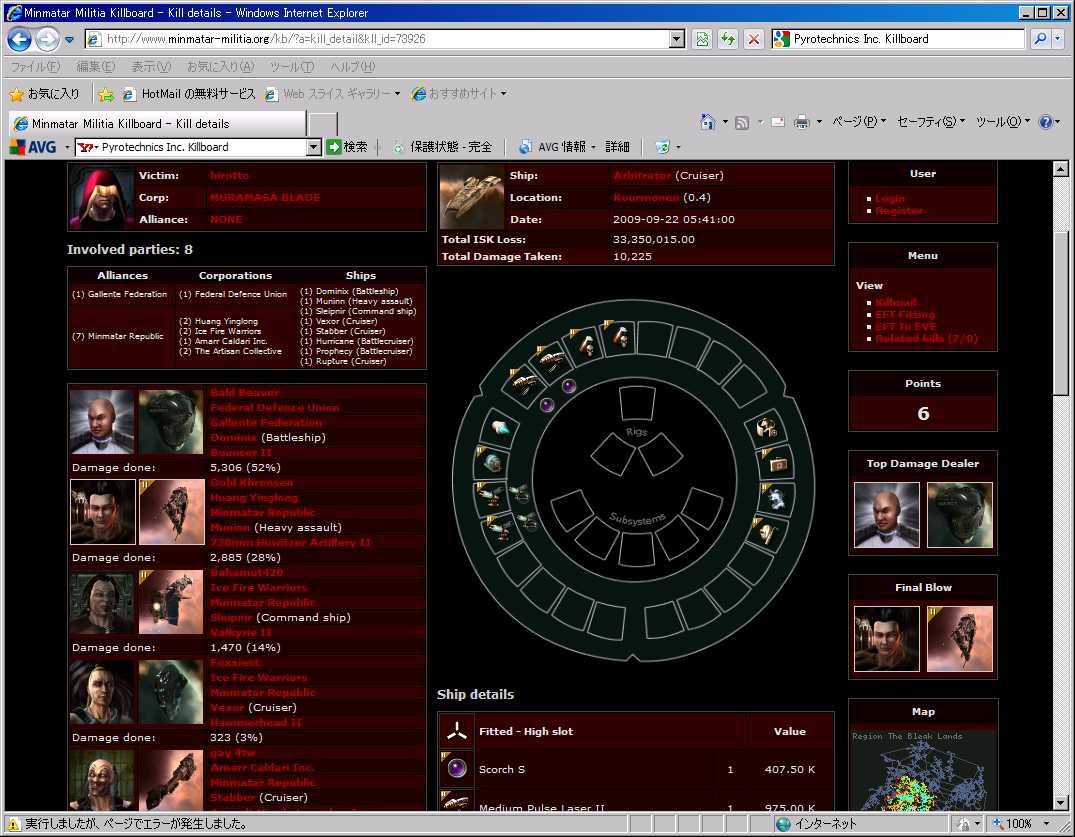Click the Muninn ship image in involved list
1075x837 pixels.
tap(172, 512)
